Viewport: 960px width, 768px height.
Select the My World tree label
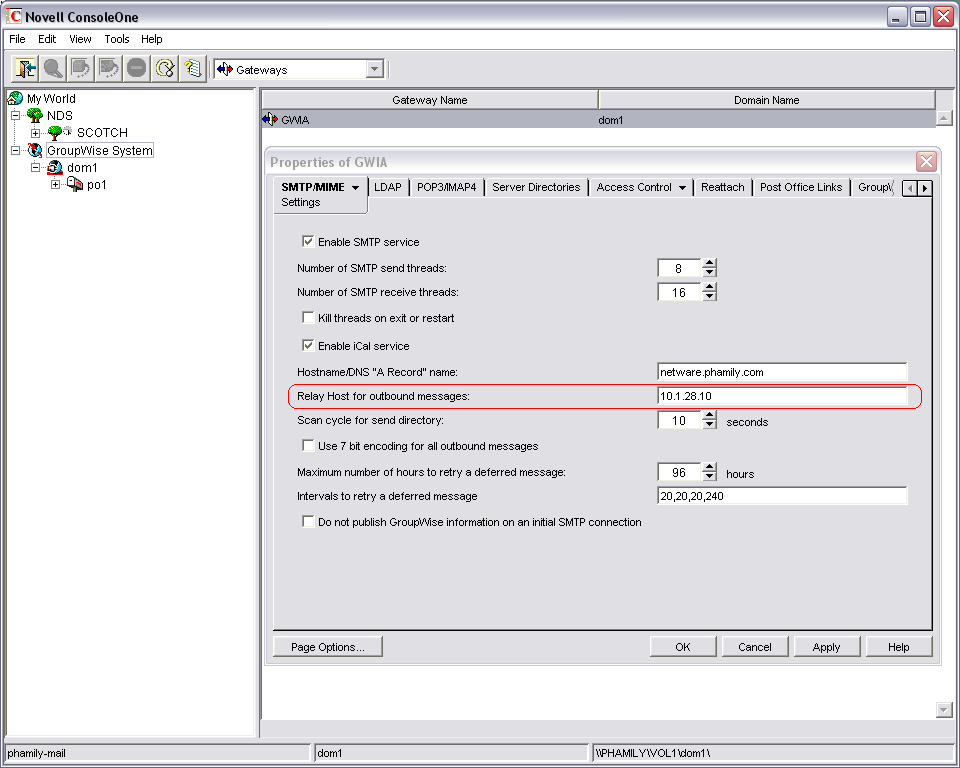click(x=51, y=99)
